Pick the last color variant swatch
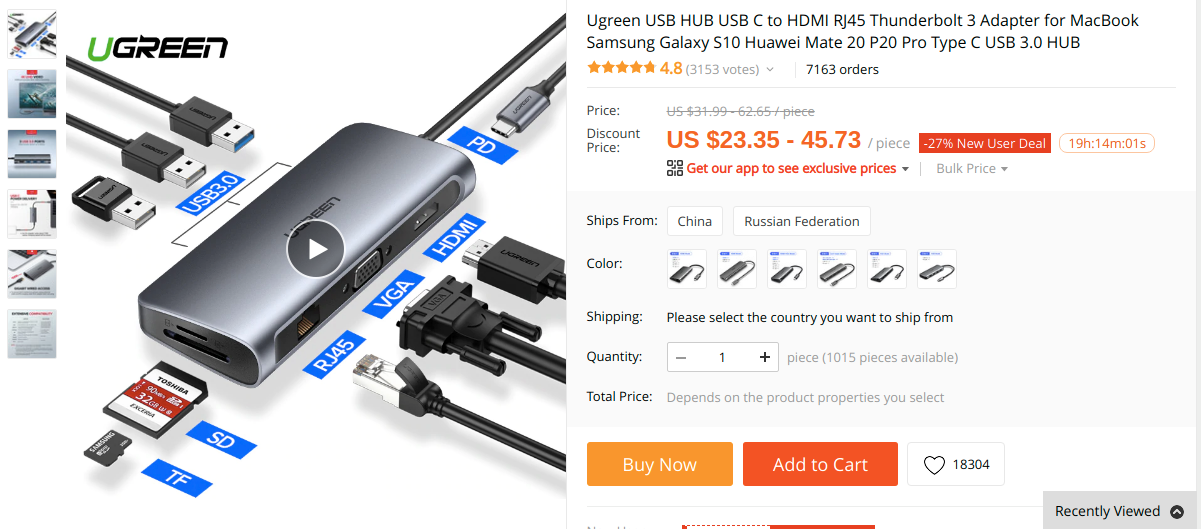The image size is (1201, 529). point(937,269)
